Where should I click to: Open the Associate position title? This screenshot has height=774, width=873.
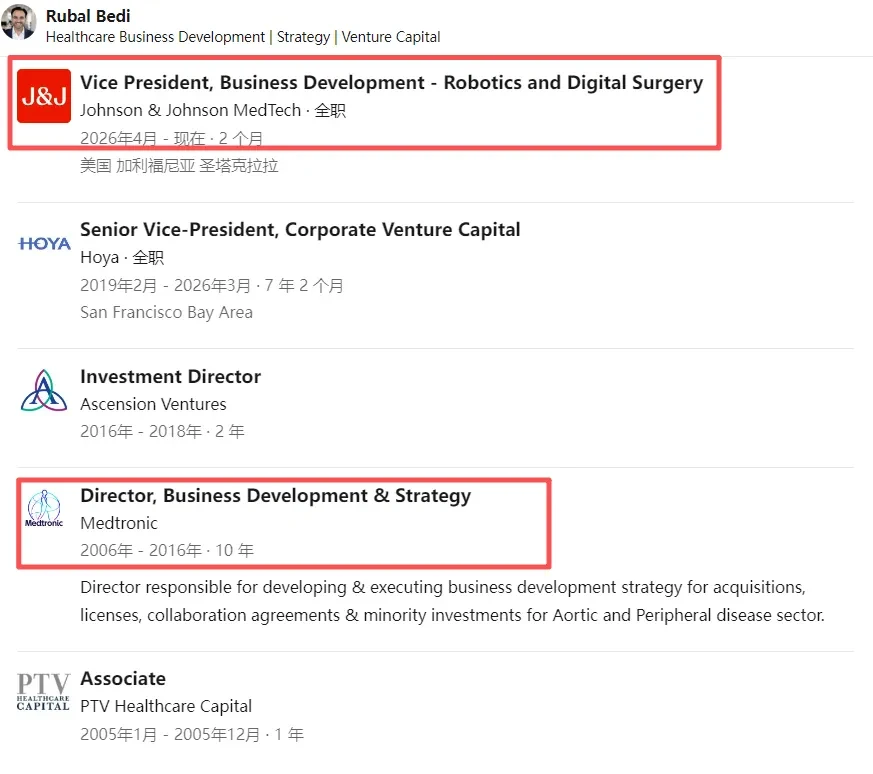pos(123,679)
